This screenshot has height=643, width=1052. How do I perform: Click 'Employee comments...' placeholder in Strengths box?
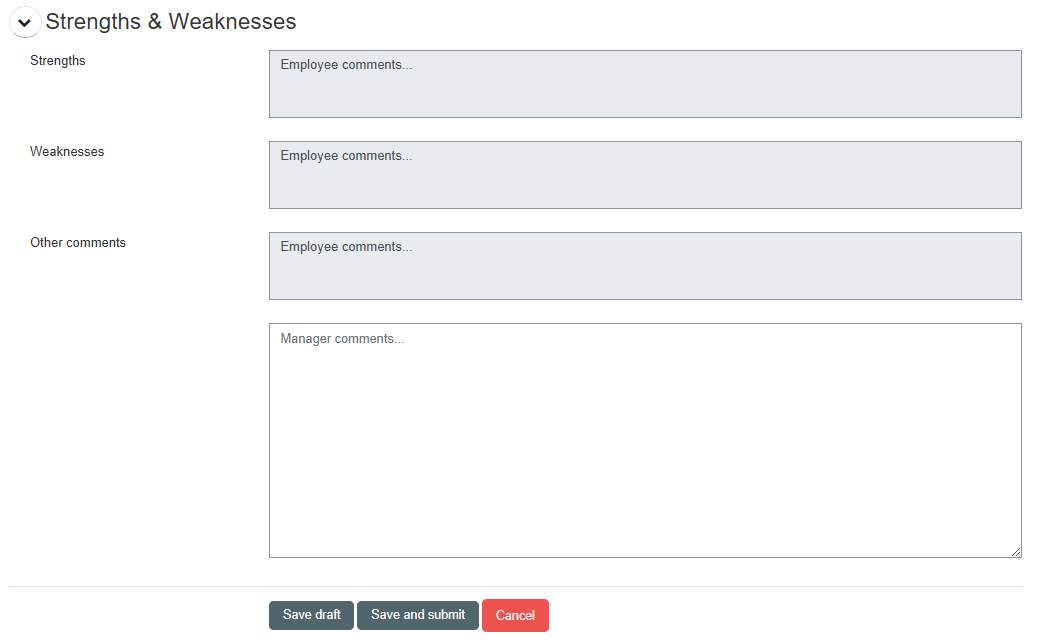pos(346,65)
